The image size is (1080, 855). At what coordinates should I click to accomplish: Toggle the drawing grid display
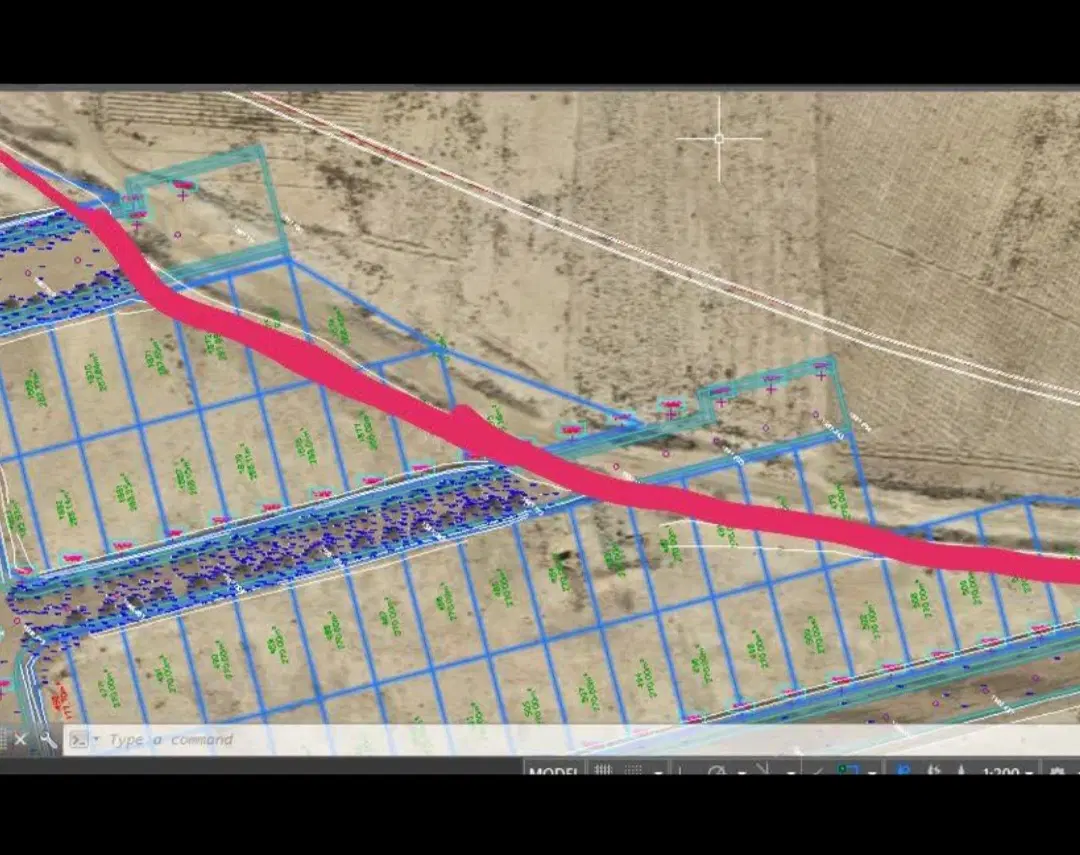(x=603, y=770)
